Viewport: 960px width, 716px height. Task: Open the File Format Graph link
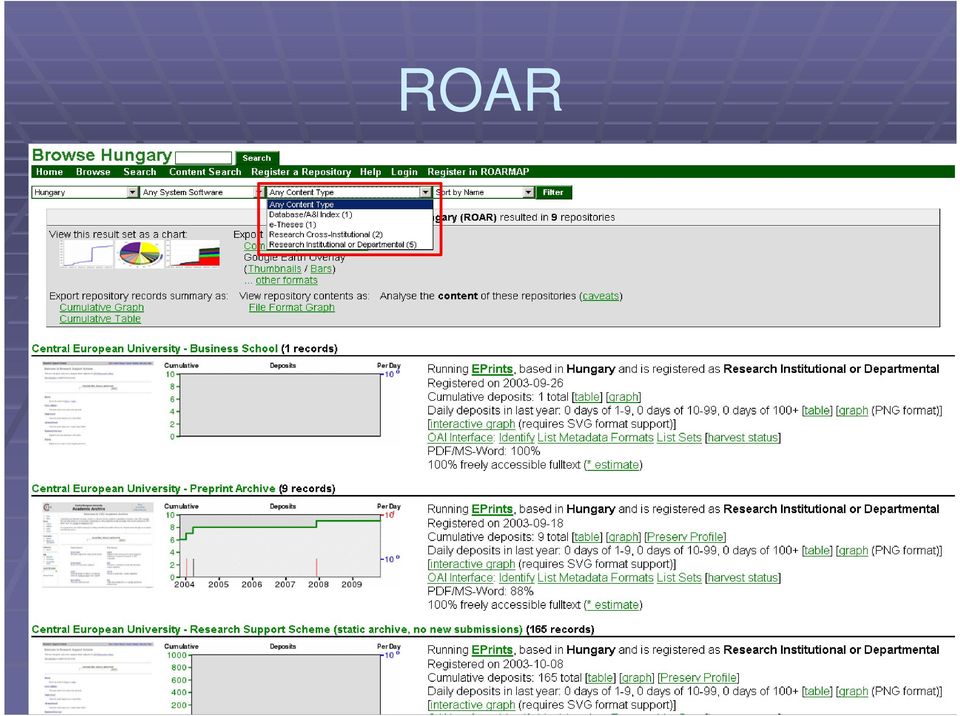pyautogui.click(x=291, y=307)
